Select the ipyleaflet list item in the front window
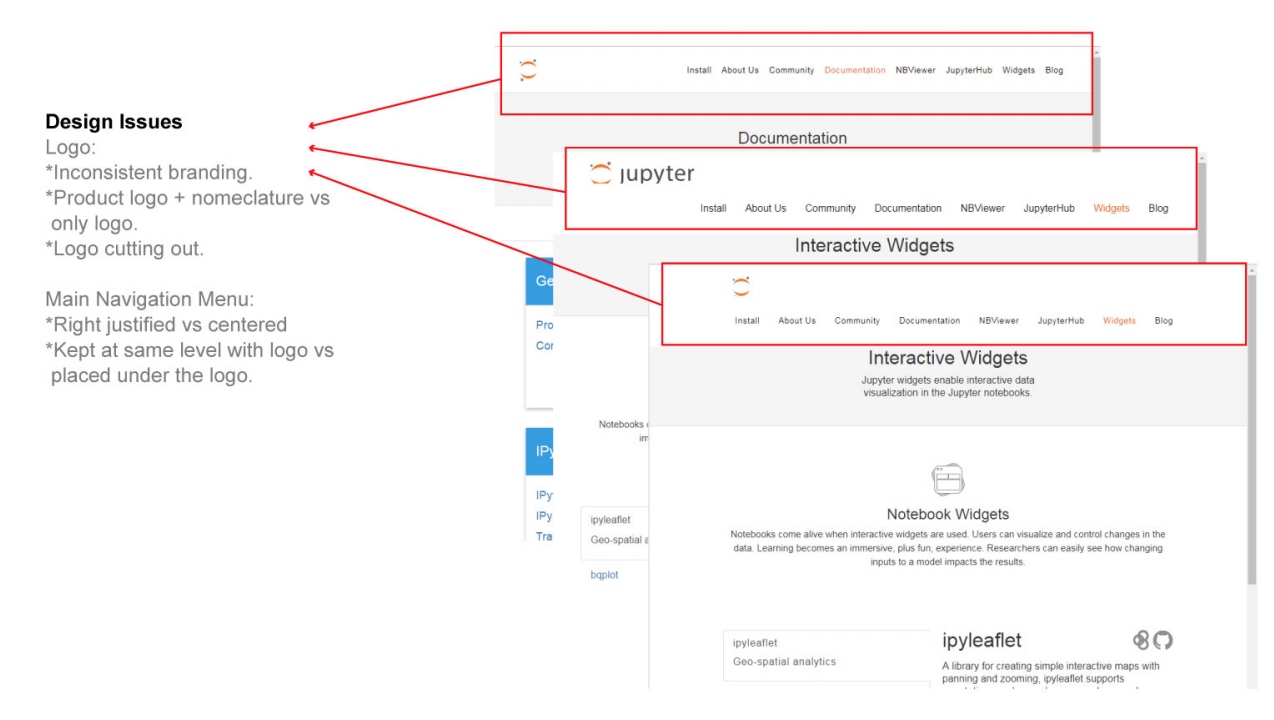Viewport: 1274px width, 720px height. (x=827, y=654)
